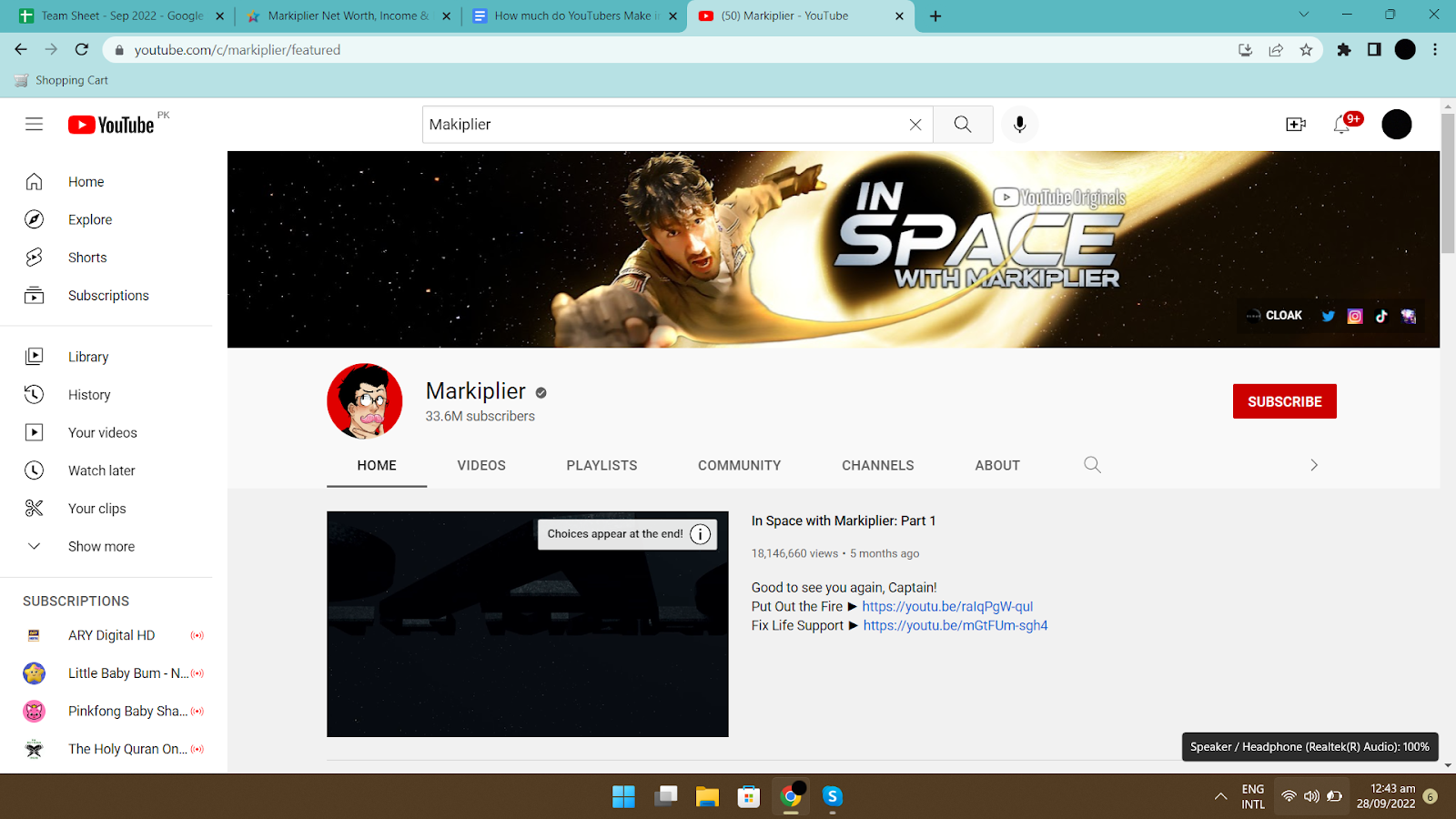The width and height of the screenshot is (1456, 819).
Task: Open Markiplier's Twitter link in banner
Action: point(1329,316)
